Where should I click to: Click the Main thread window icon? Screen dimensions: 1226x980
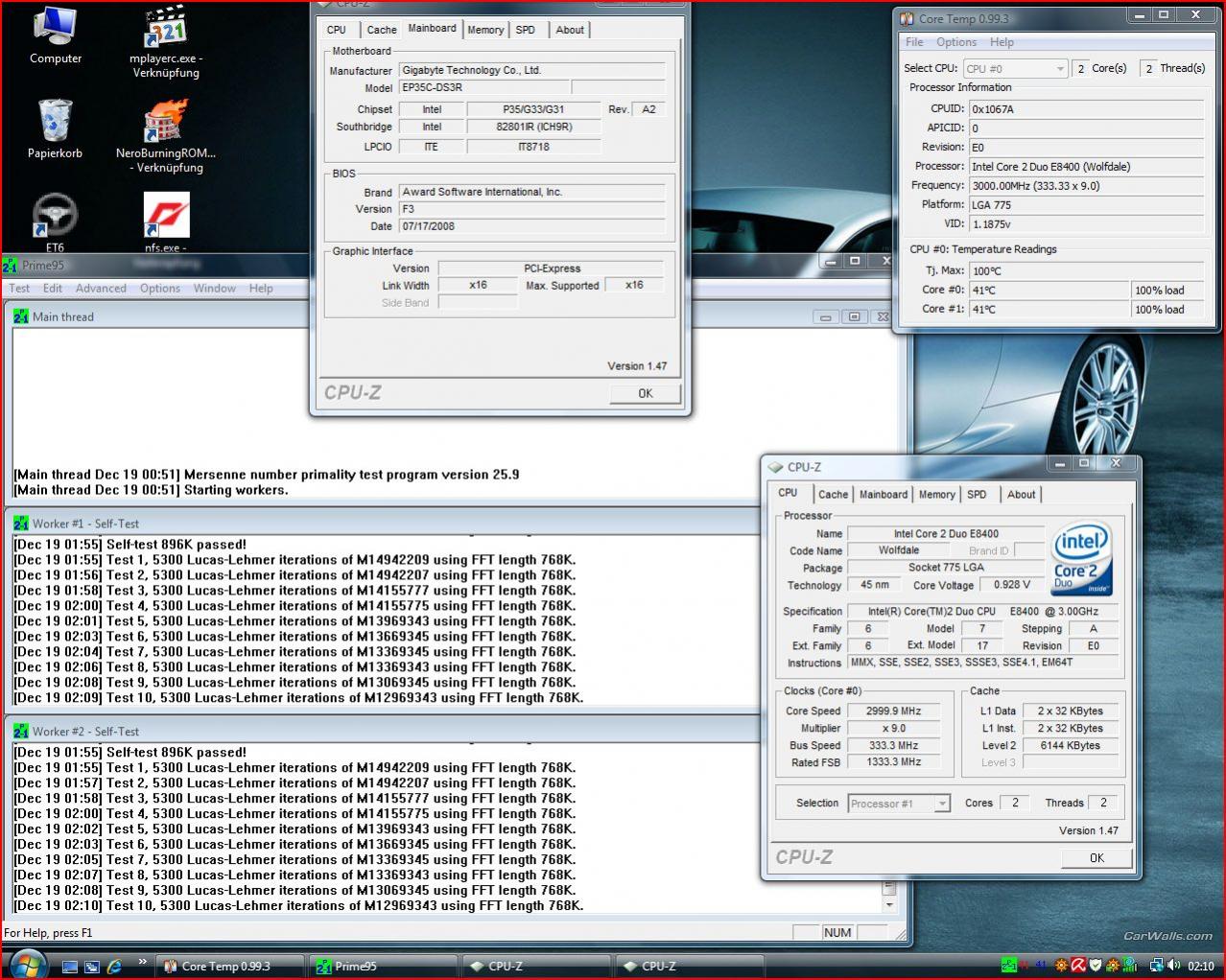21,316
